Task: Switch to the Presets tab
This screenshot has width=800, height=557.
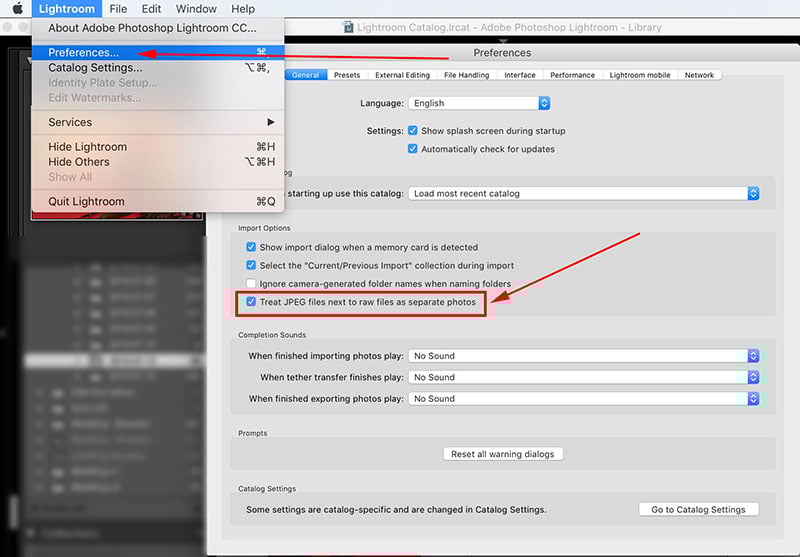Action: [347, 75]
